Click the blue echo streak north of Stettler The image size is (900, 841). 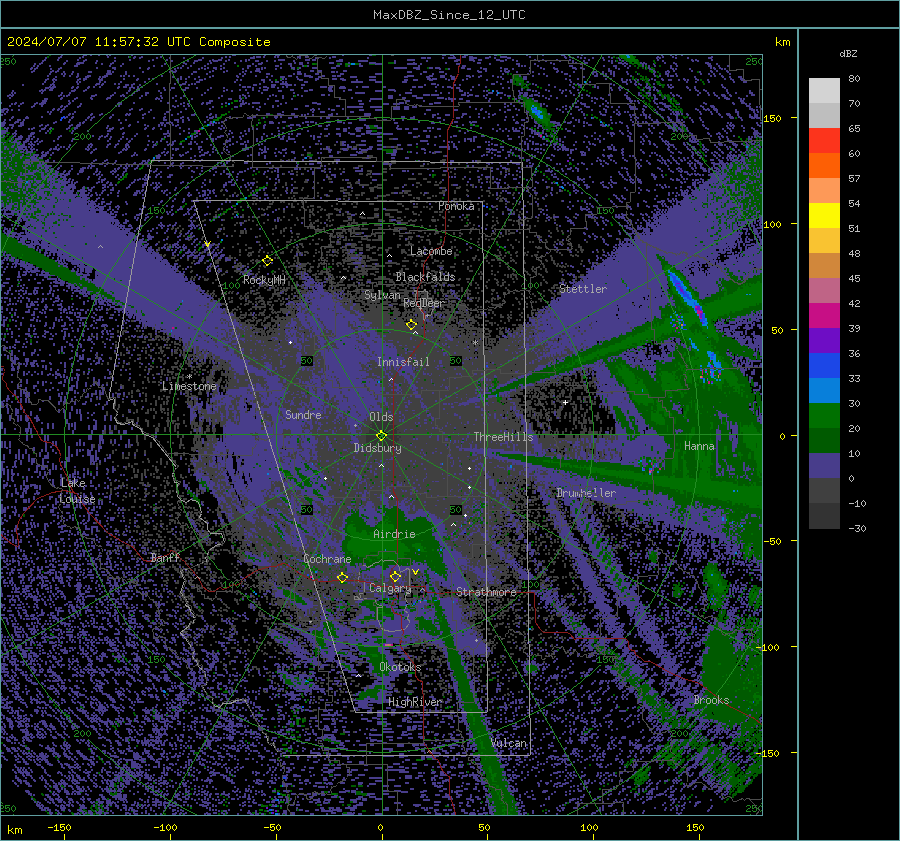537,113
